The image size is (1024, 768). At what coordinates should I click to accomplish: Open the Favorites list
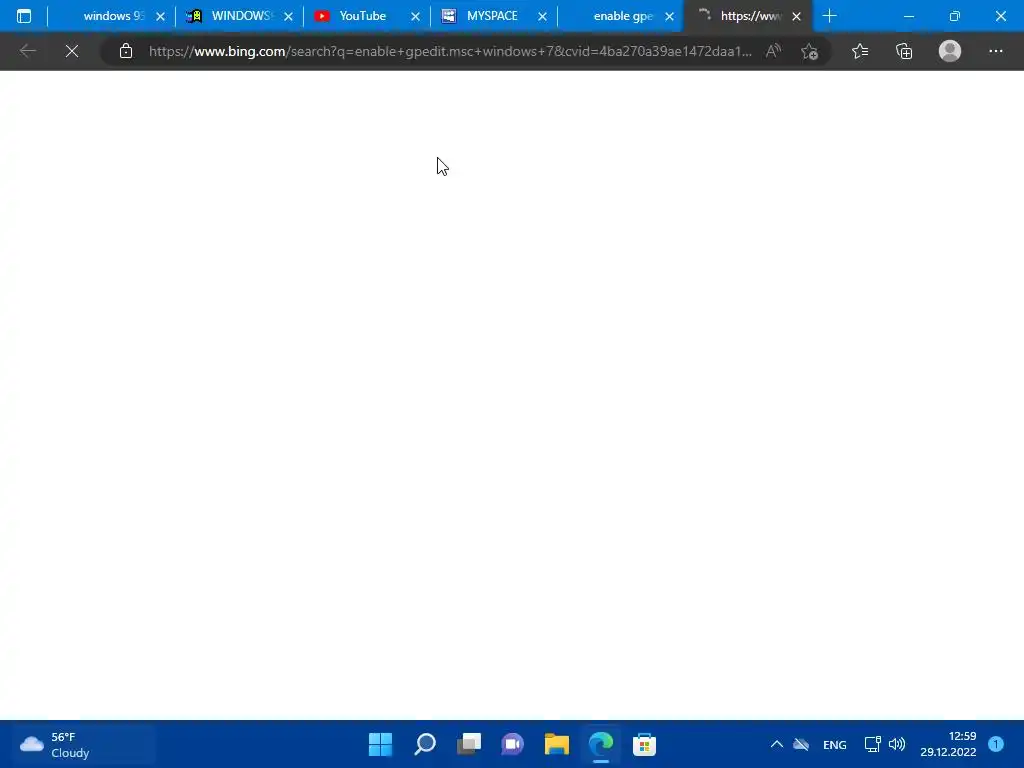860,51
